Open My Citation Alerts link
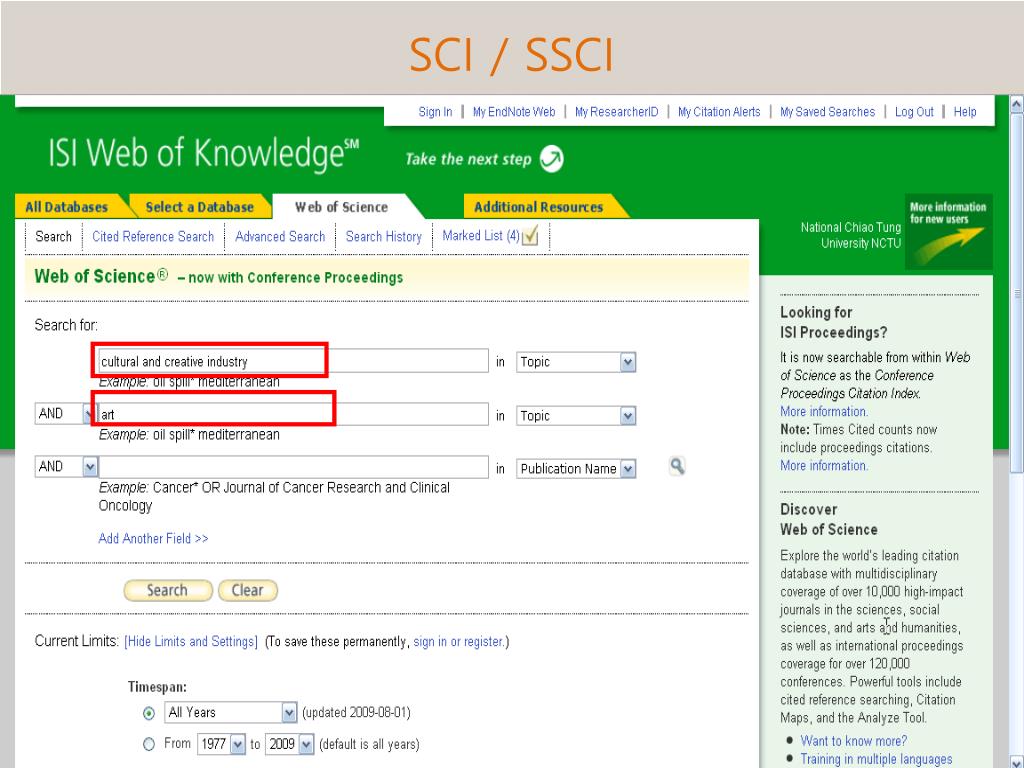The width and height of the screenshot is (1024, 768). [x=719, y=112]
